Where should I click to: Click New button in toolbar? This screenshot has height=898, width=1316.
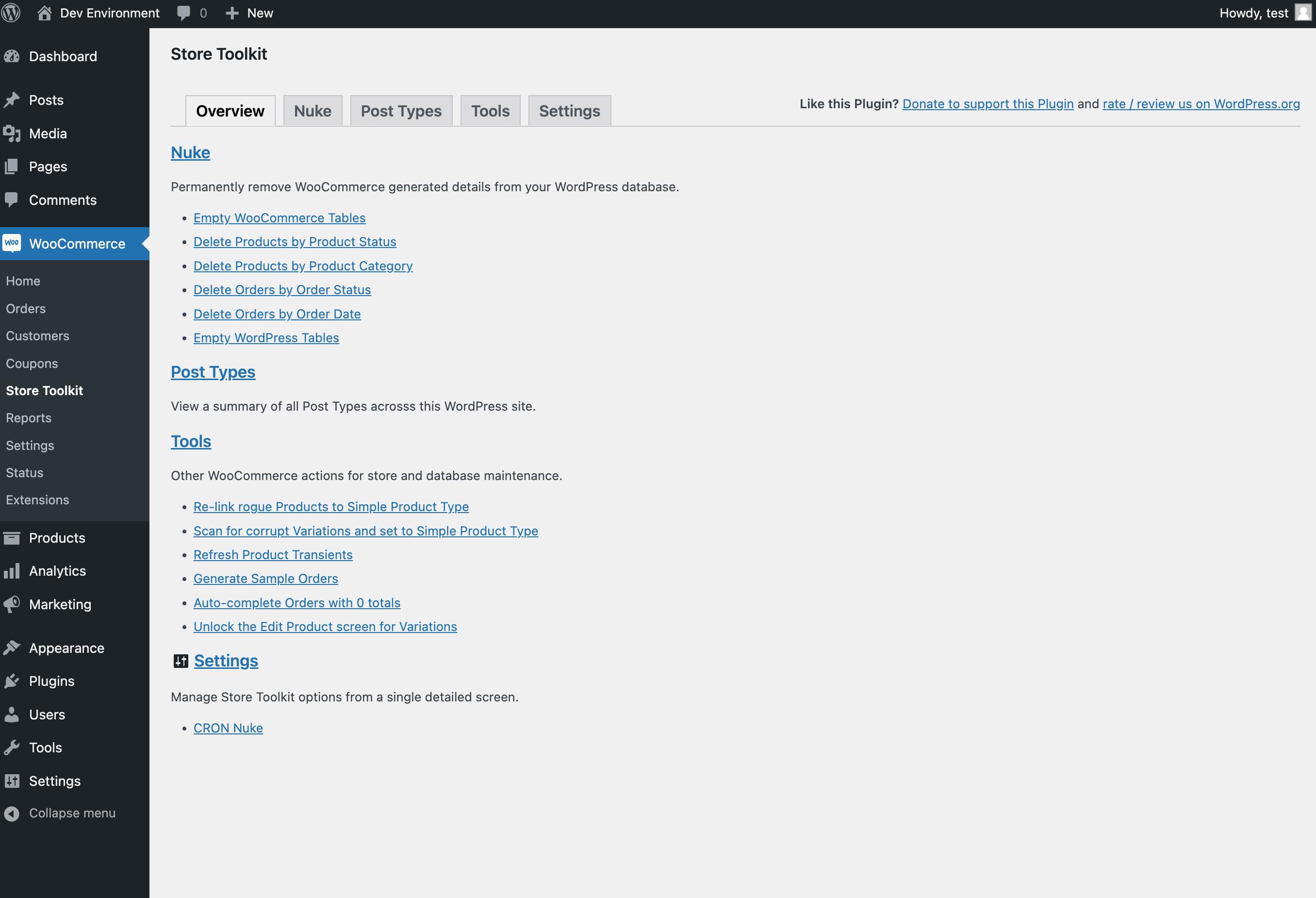pyautogui.click(x=248, y=13)
